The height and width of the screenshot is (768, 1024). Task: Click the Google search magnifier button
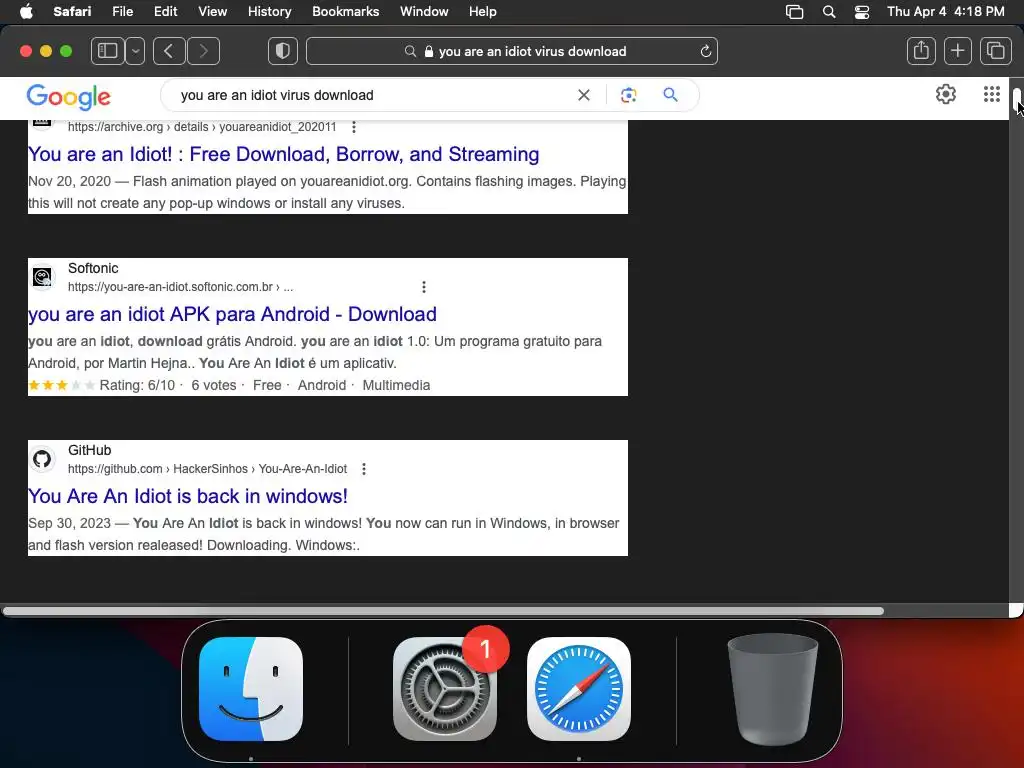670,95
